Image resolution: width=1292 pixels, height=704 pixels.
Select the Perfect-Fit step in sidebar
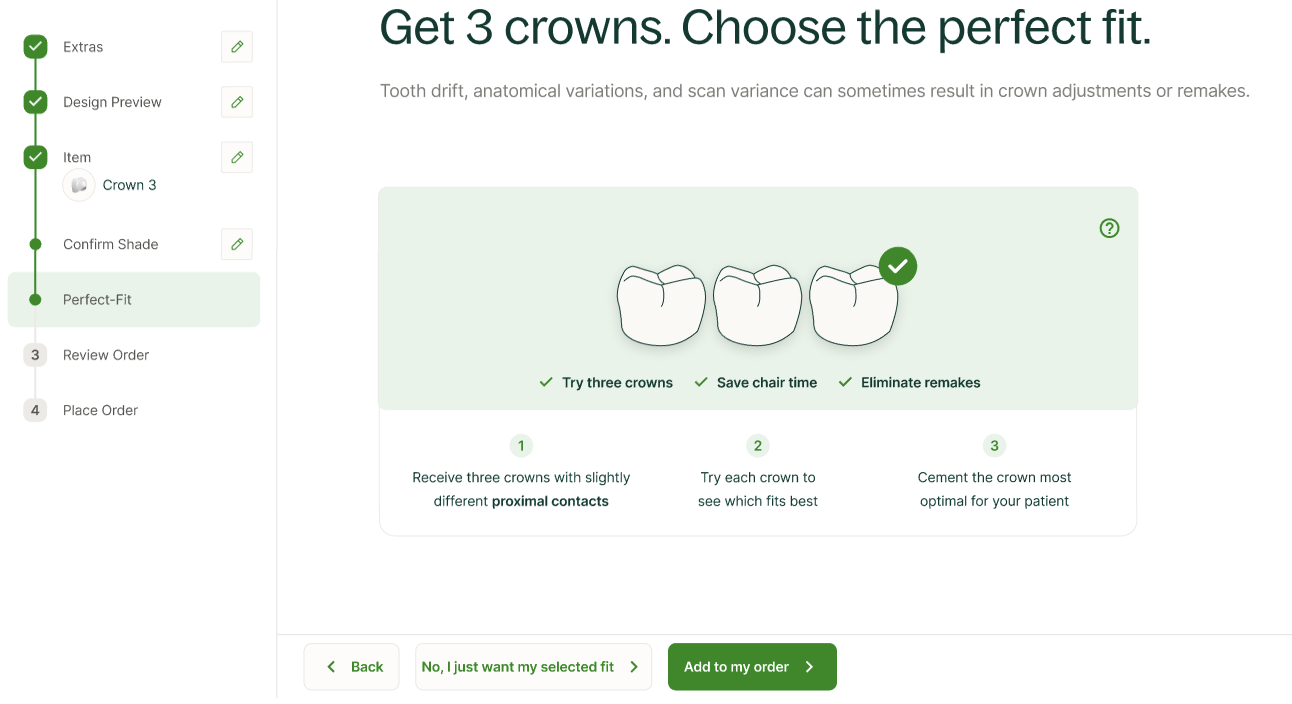point(134,300)
